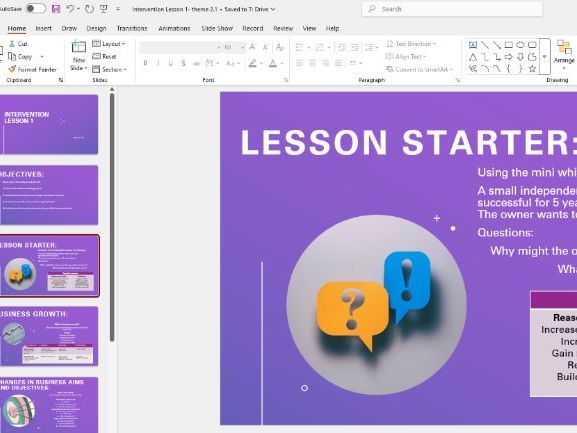The width and height of the screenshot is (577, 433).
Task: Open the Review tab
Action: [x=283, y=28]
